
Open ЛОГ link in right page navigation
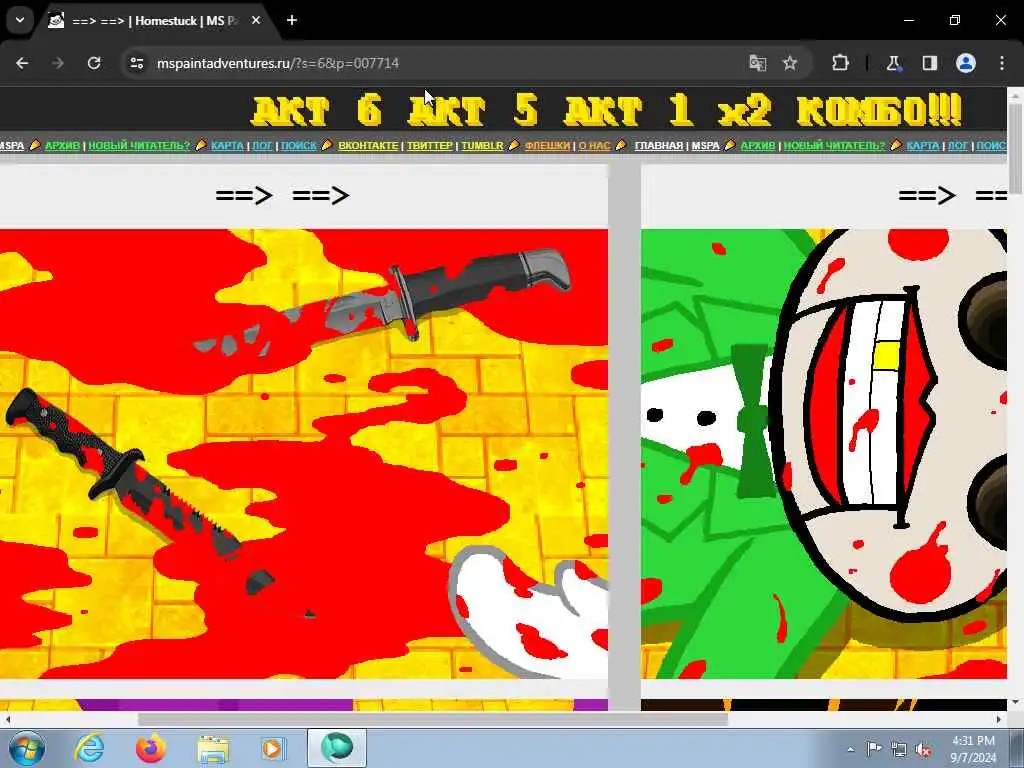coord(958,146)
